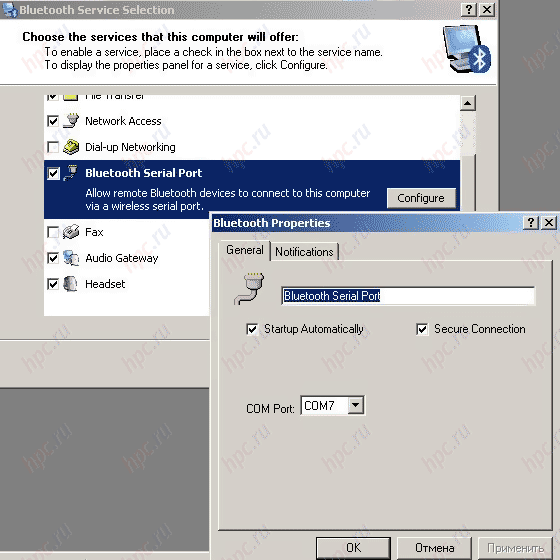The height and width of the screenshot is (560, 560).
Task: Click the serial connector icon in Bluetooth Properties
Action: tap(249, 289)
